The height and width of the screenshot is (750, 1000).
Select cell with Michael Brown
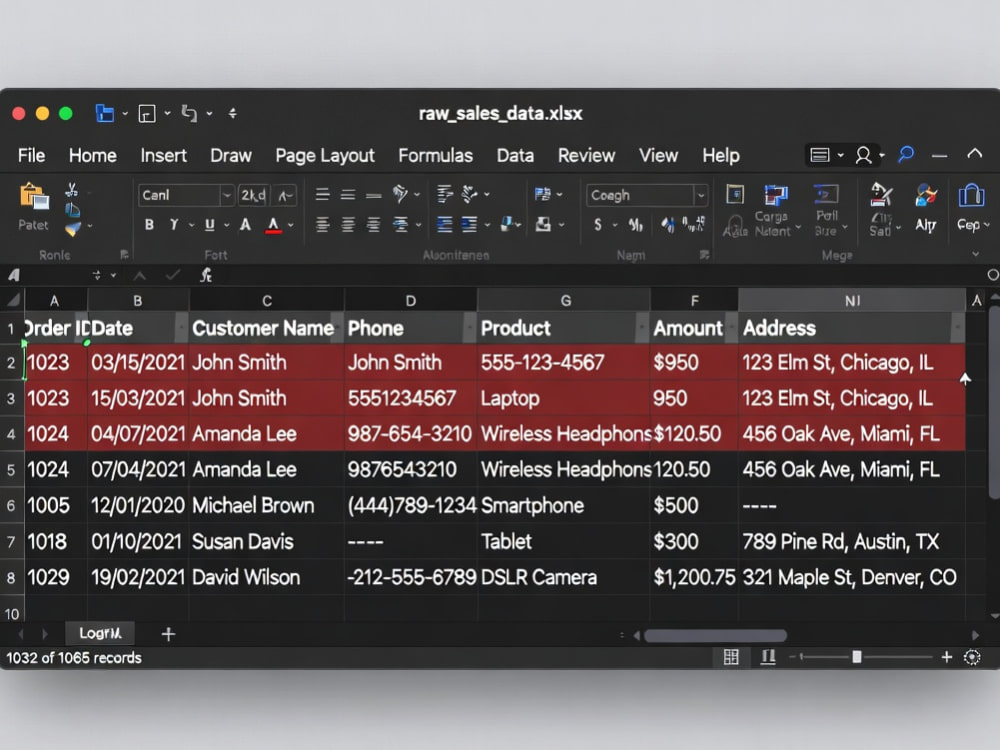tap(267, 506)
